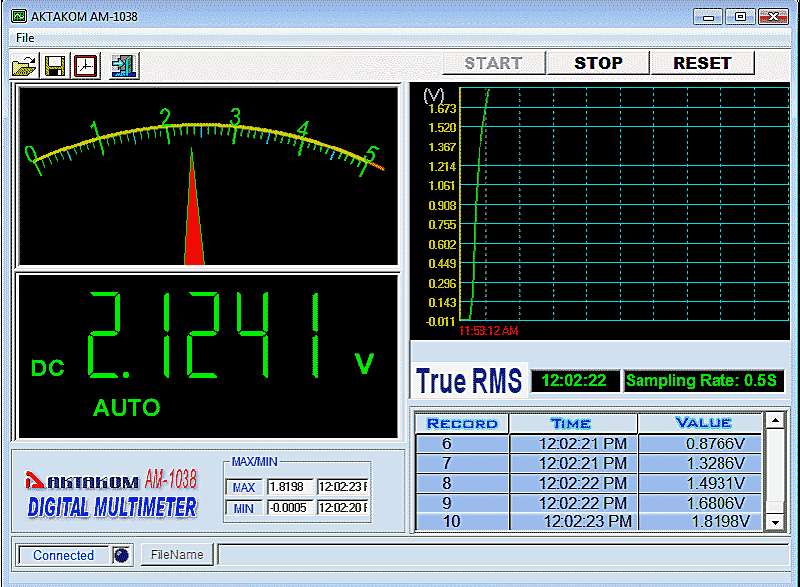Select record row 6 number cell
The image size is (800, 587).
click(x=462, y=444)
